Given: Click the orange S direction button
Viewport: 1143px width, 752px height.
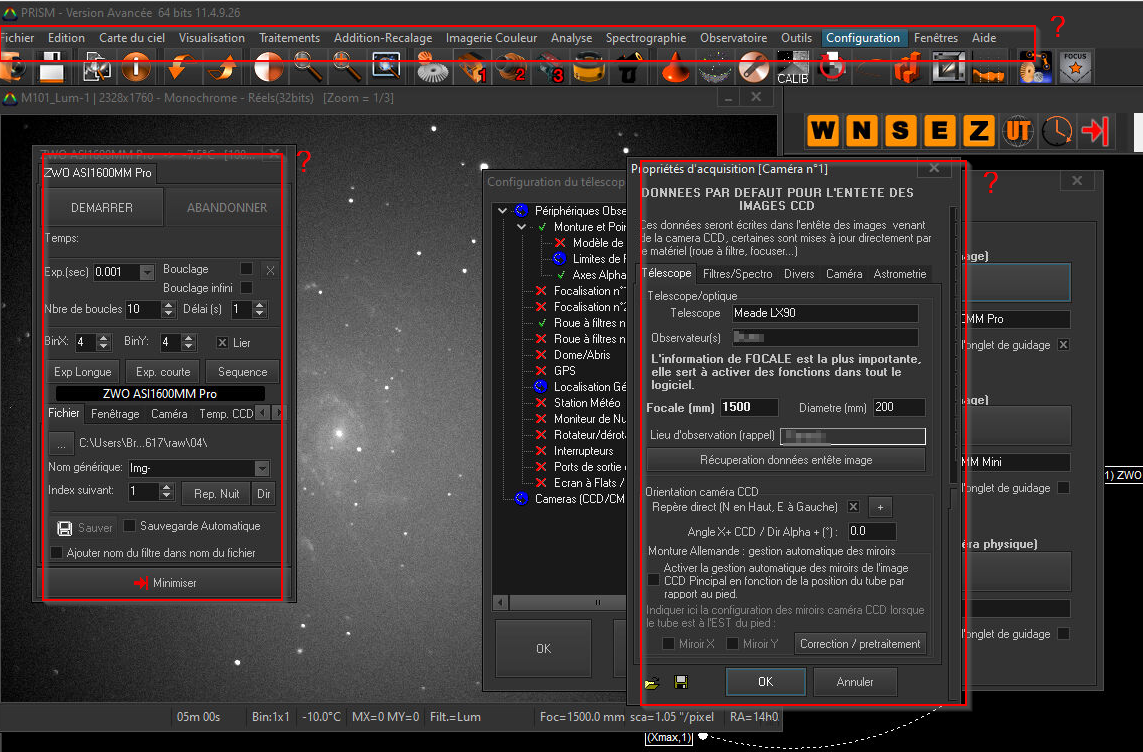Looking at the screenshot, I should coord(901,131).
